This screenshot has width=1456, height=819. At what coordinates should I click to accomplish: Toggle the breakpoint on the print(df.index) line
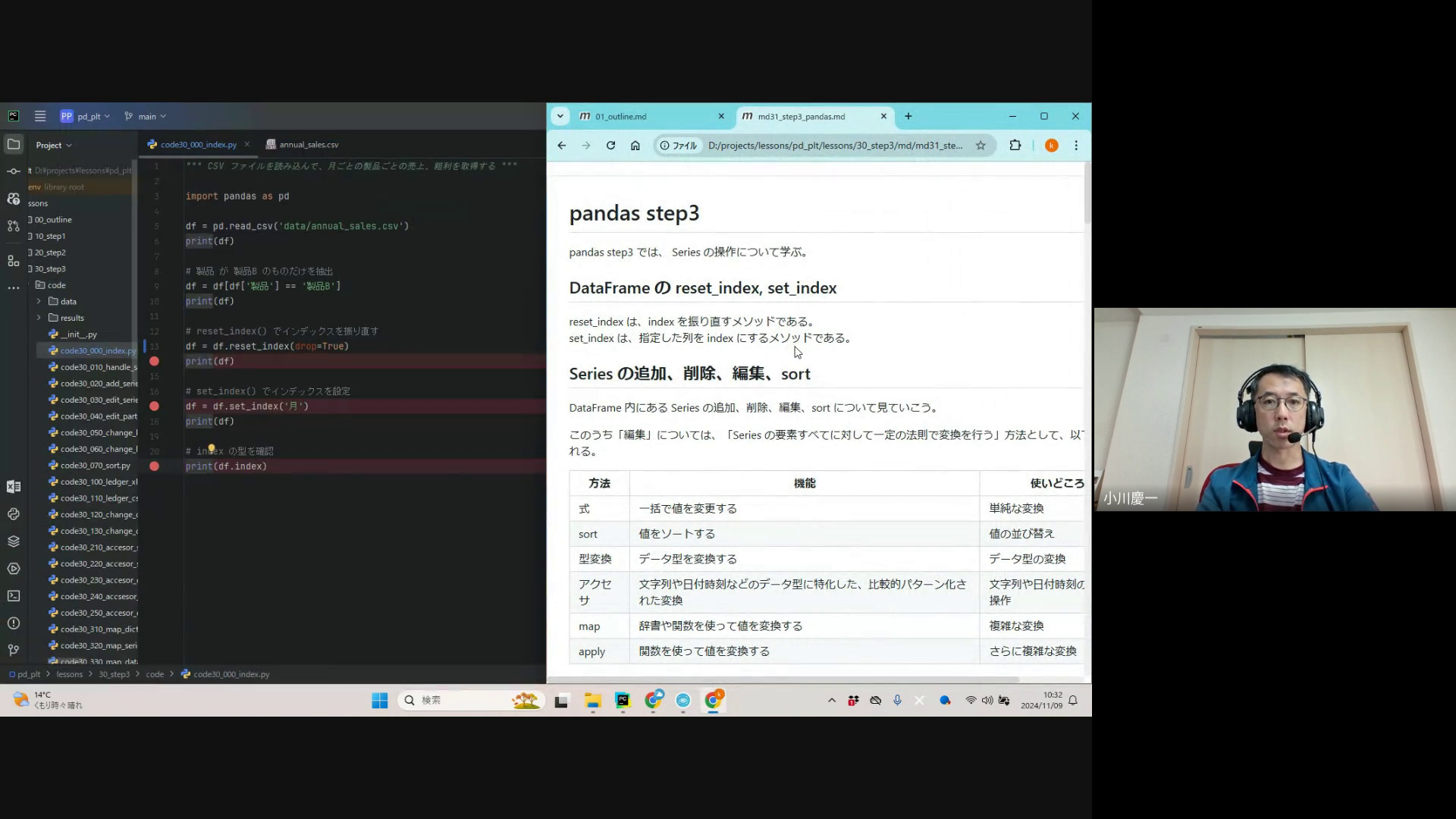pos(154,466)
